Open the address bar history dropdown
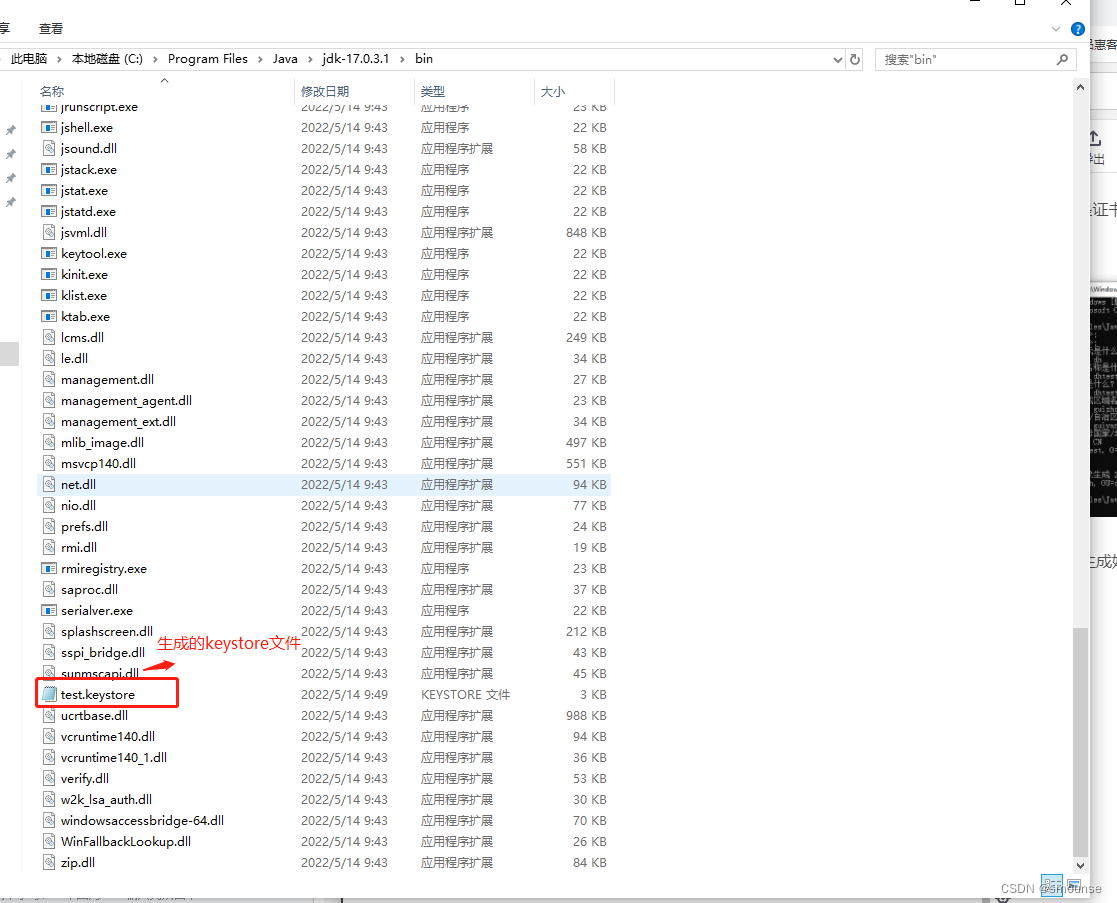This screenshot has width=1117, height=903. (838, 60)
